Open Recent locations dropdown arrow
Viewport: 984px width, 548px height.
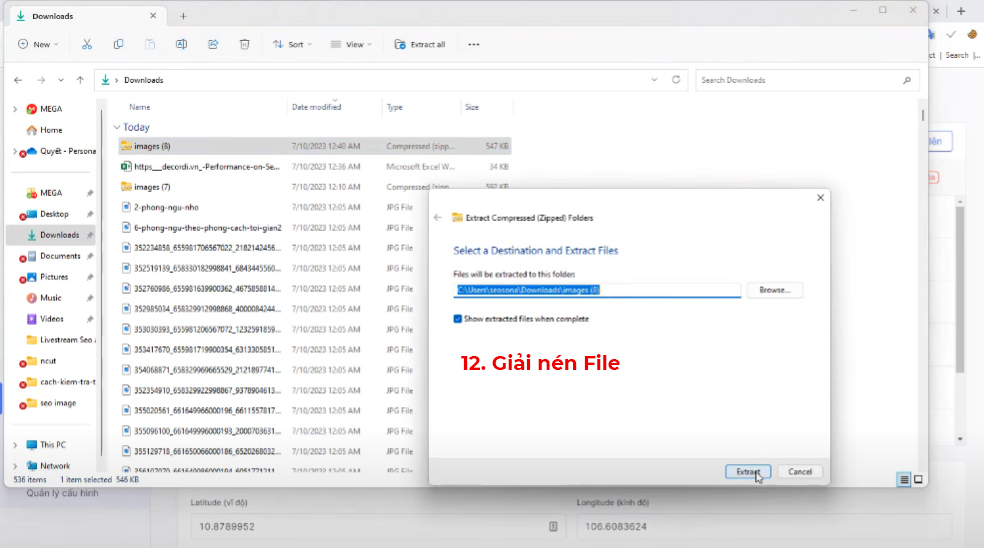(x=61, y=80)
